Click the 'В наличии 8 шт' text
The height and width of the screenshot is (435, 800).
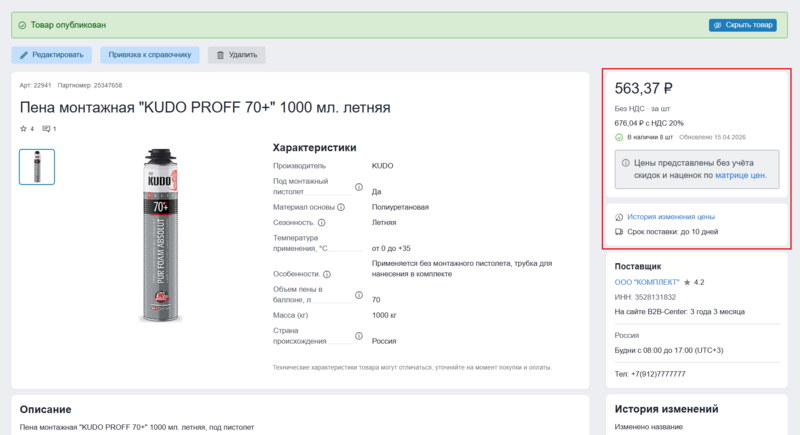[650, 137]
